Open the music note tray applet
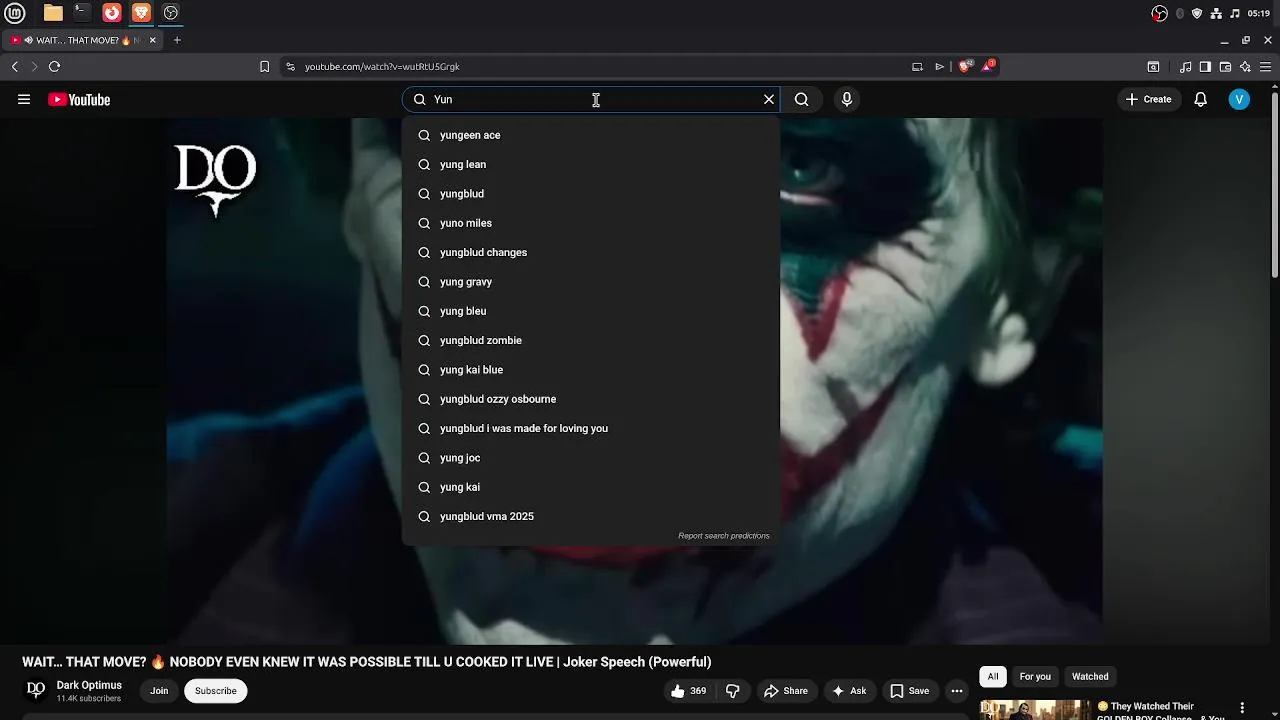The height and width of the screenshot is (720, 1280). pyautogui.click(x=1235, y=13)
